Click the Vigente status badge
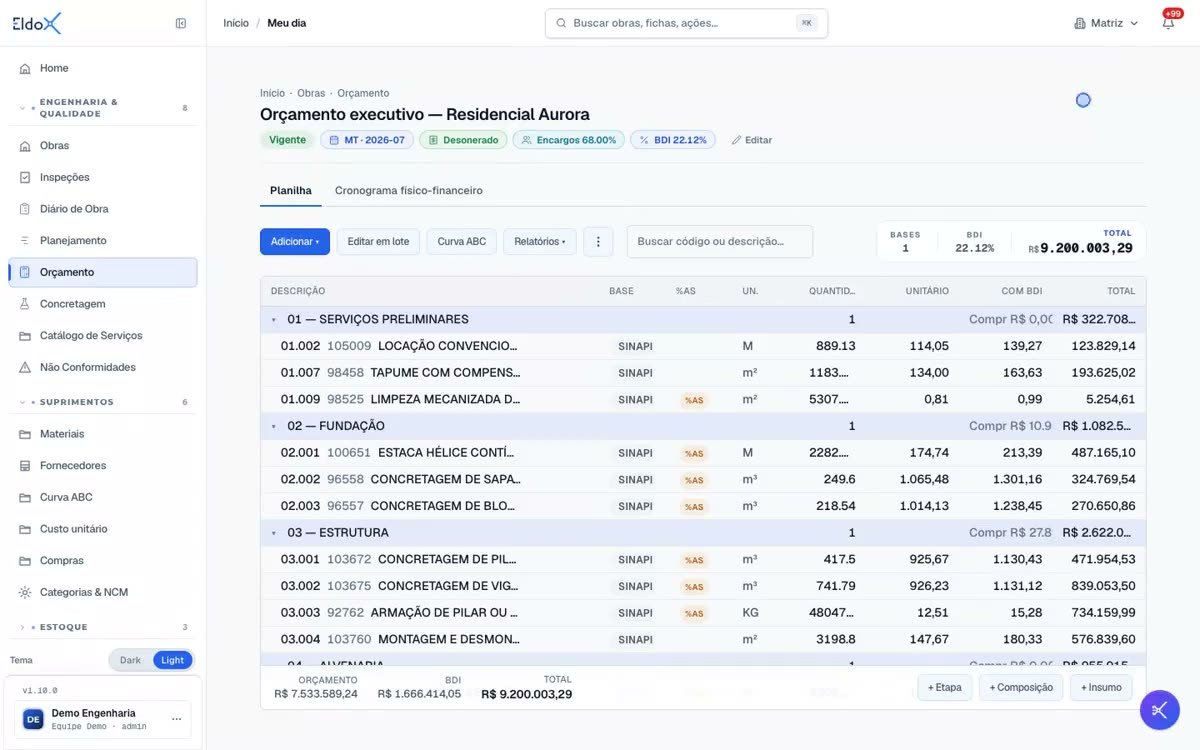1200x750 pixels. 288,140
